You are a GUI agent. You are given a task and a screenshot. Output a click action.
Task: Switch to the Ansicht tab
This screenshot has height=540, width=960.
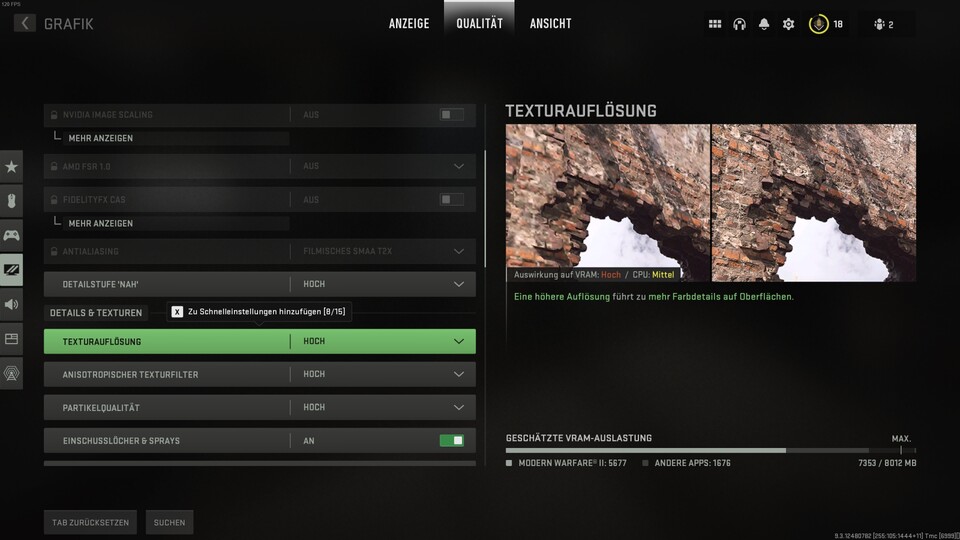click(x=550, y=23)
